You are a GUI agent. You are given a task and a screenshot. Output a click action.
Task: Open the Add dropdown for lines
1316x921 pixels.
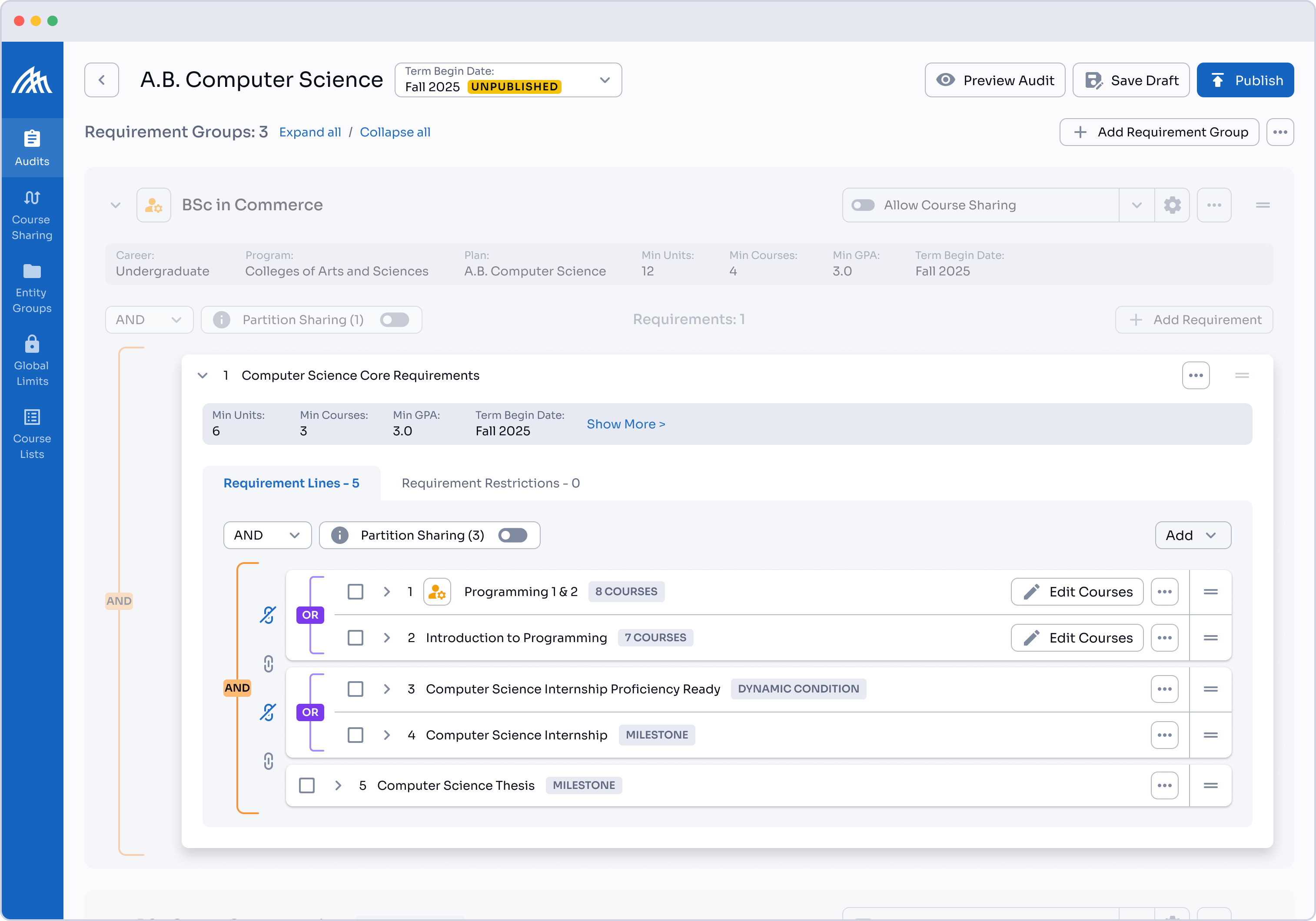click(x=1193, y=536)
